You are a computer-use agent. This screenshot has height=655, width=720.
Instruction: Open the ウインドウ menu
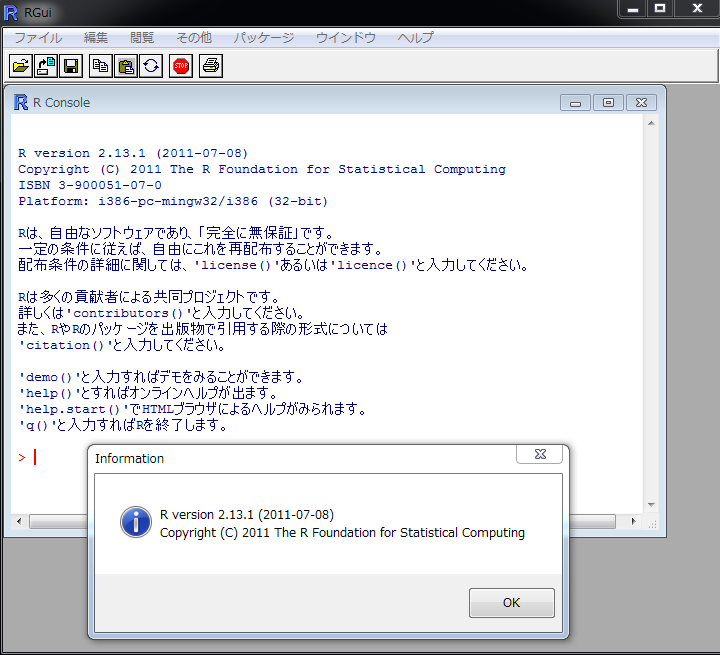pyautogui.click(x=346, y=37)
